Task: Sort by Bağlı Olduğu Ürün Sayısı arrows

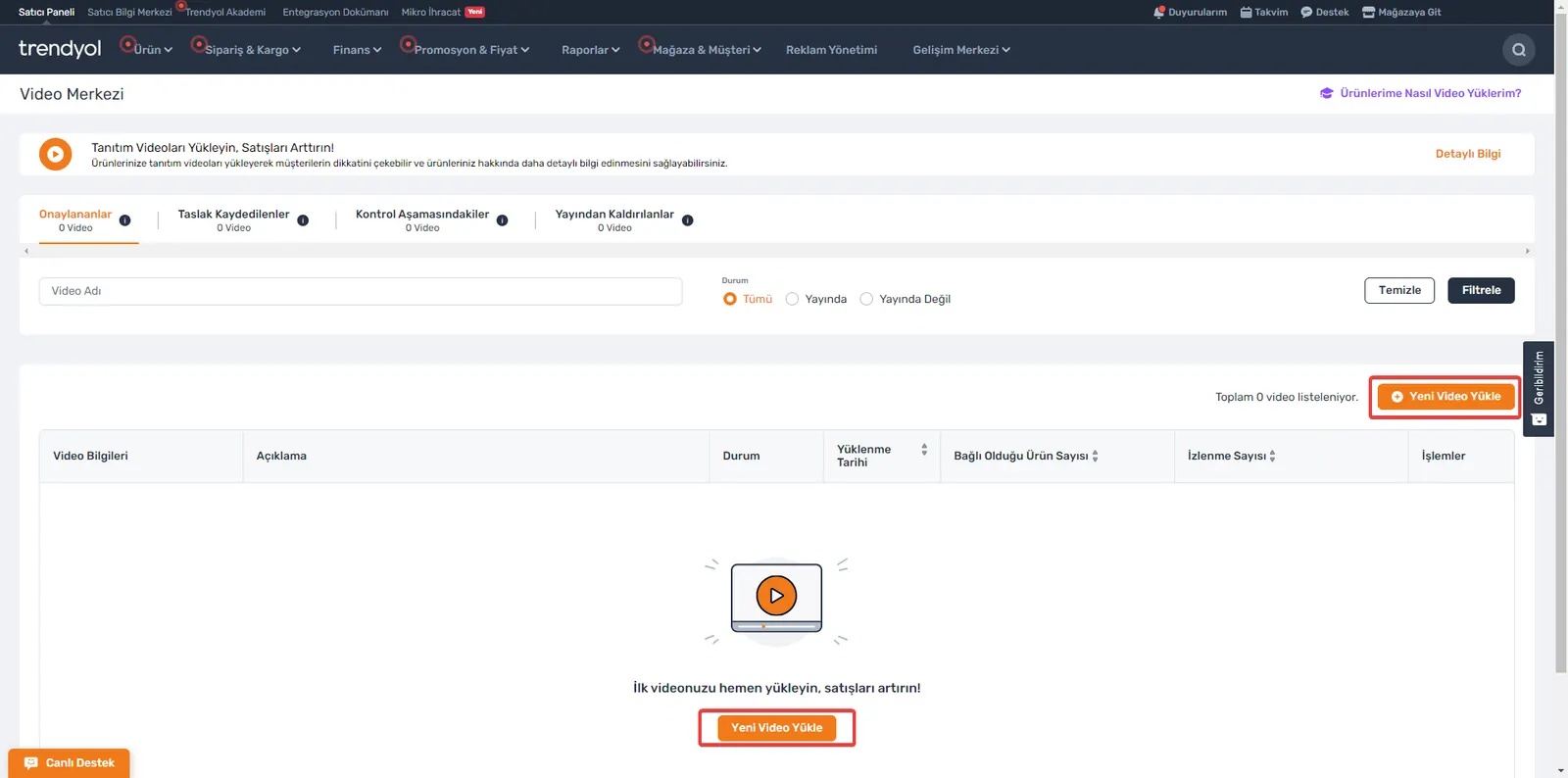Action: (1095, 456)
